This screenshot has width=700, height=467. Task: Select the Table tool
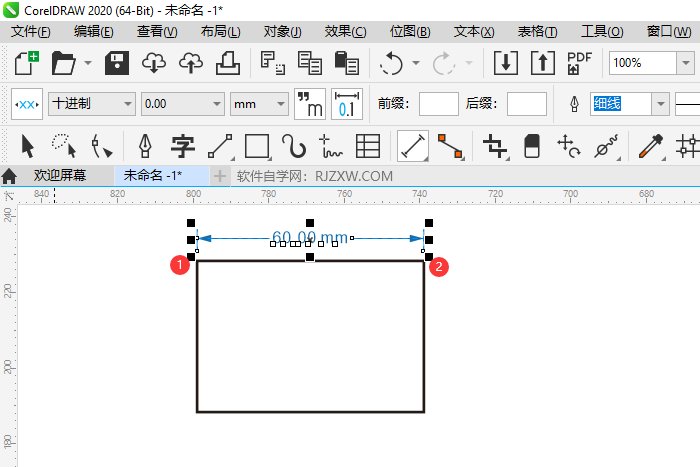[x=368, y=146]
